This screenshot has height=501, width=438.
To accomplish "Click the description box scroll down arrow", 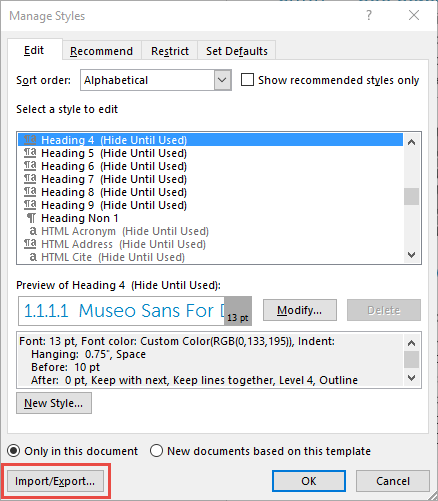I will click(x=412, y=378).
